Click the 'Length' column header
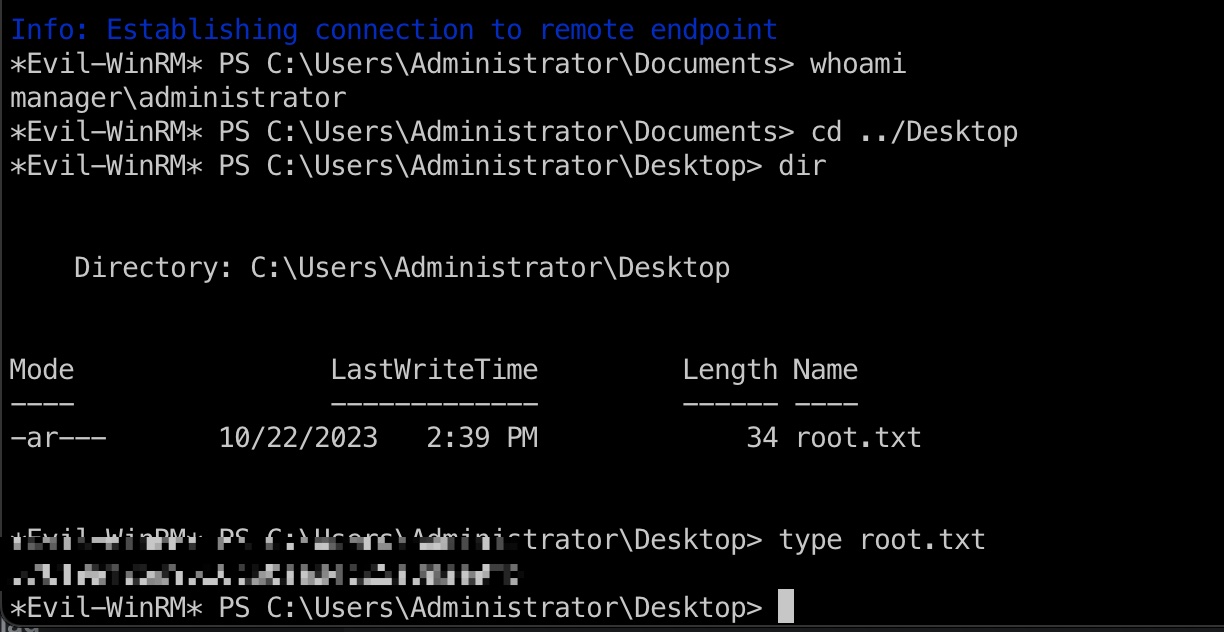This screenshot has height=632, width=1224. pos(730,371)
